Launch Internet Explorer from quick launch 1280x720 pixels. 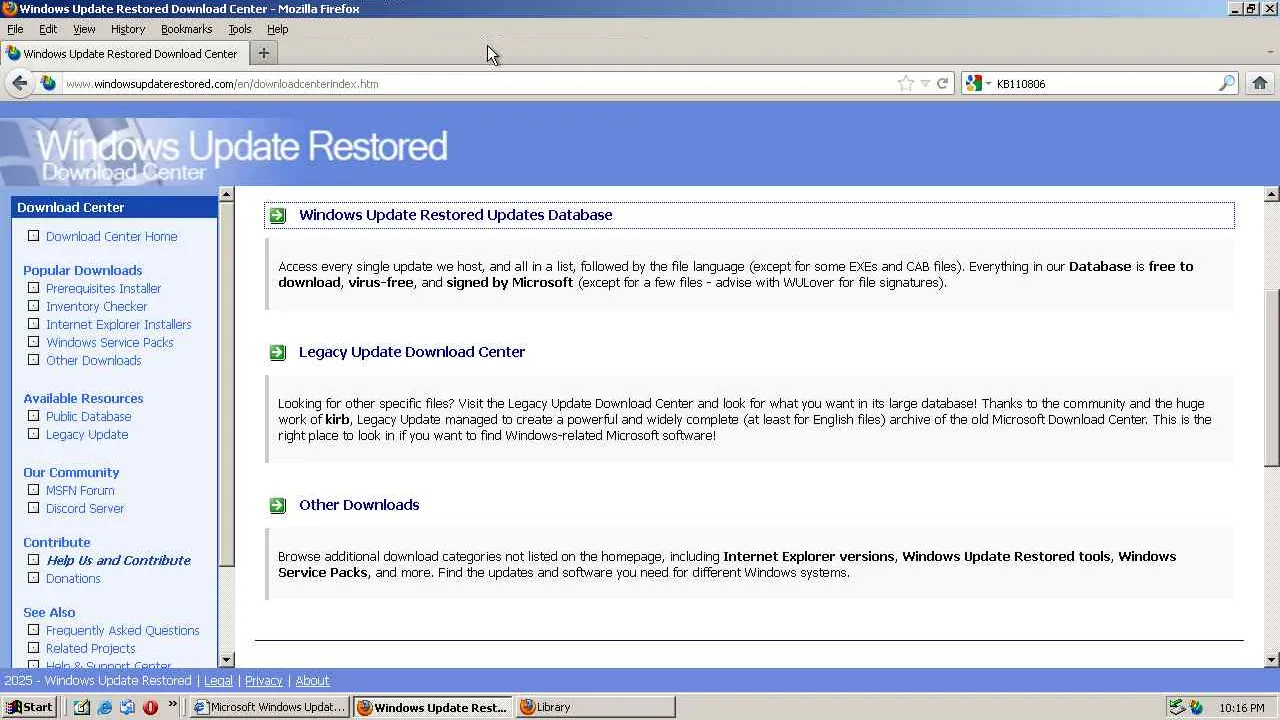pos(104,707)
